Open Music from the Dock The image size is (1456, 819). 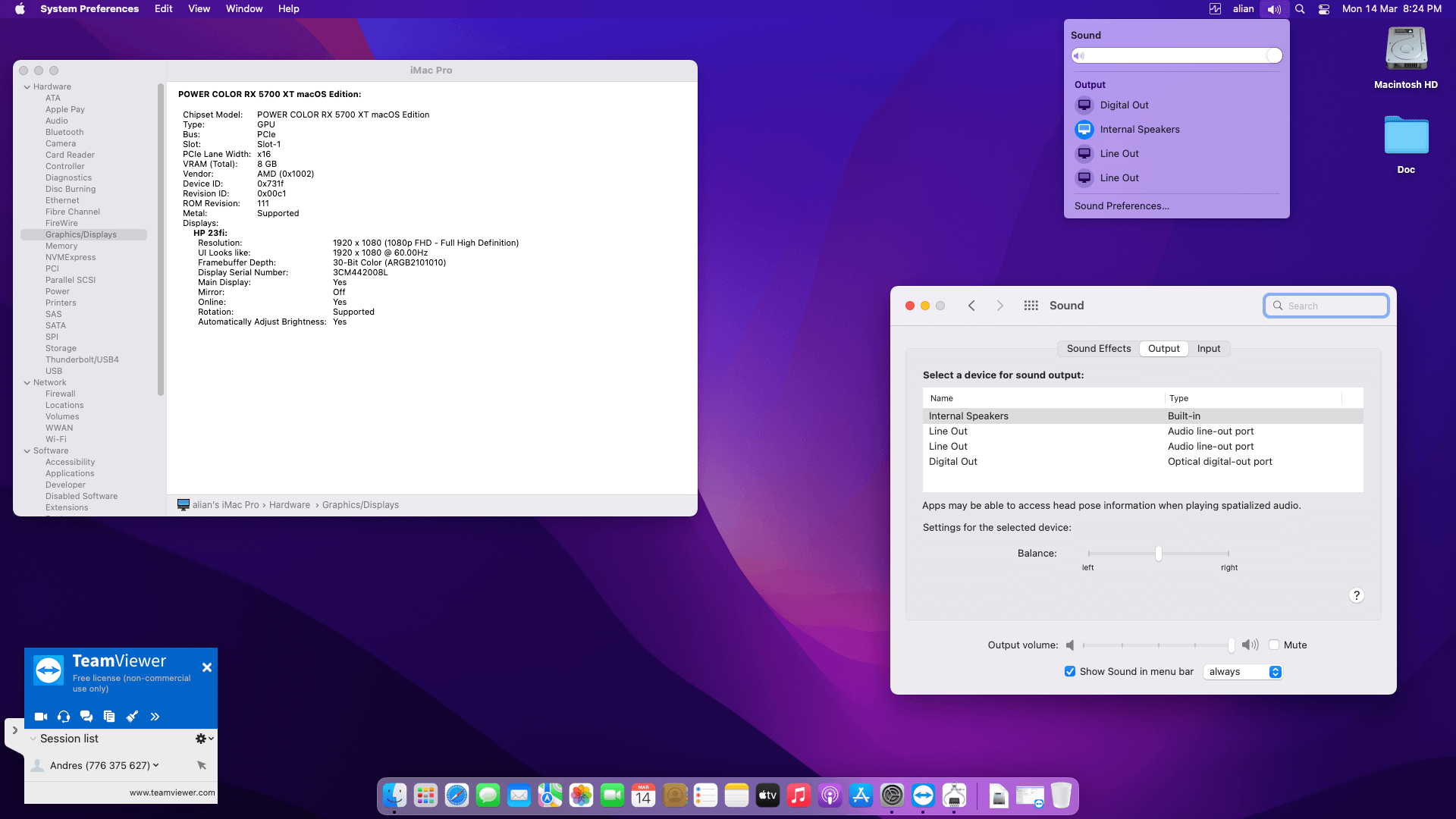pyautogui.click(x=799, y=795)
